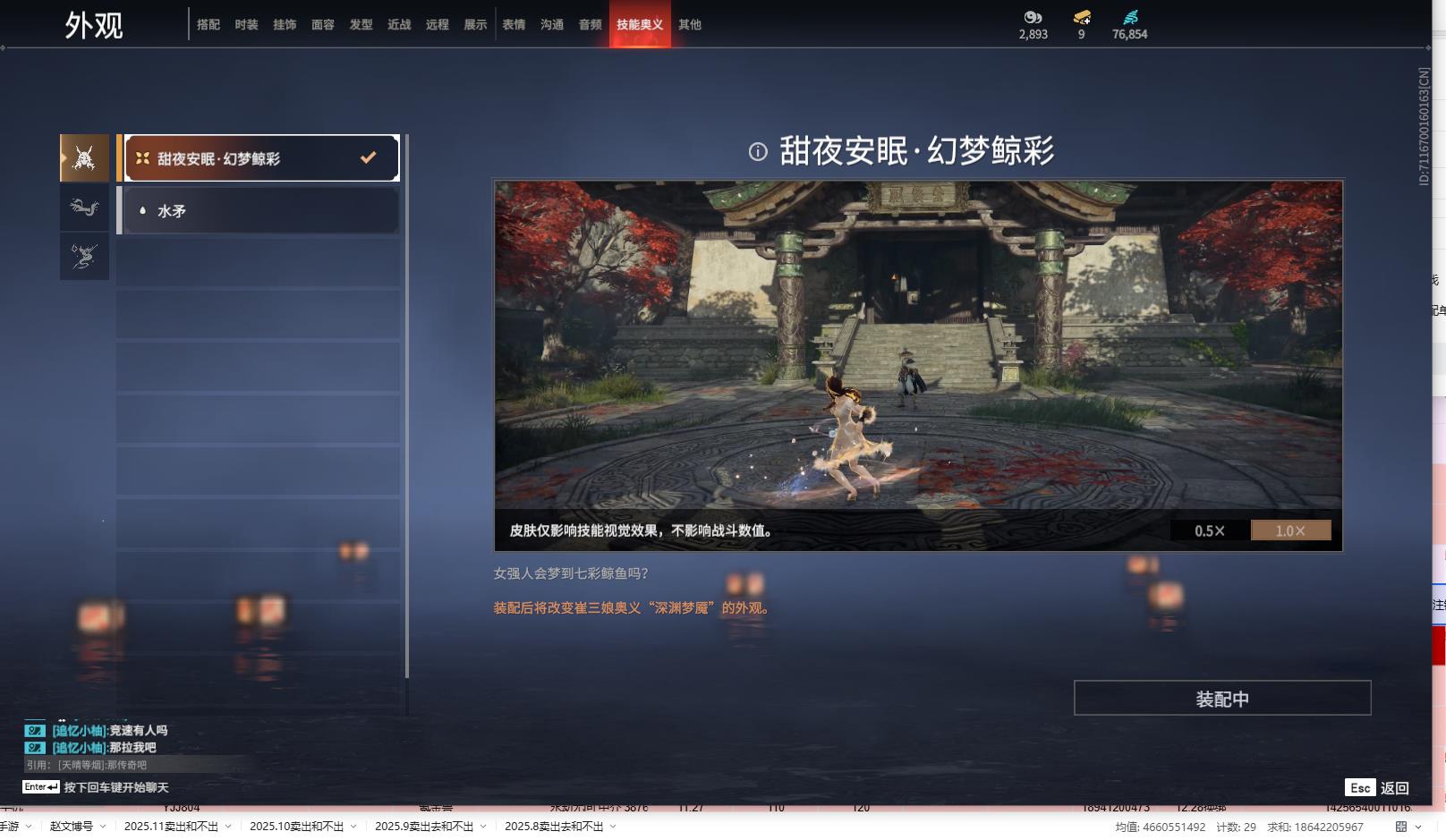Screen dimensions: 1446x840
Task: Click the equipped checkmark on 甜夜安眠·幻梦鲸彩
Action: coord(368,157)
